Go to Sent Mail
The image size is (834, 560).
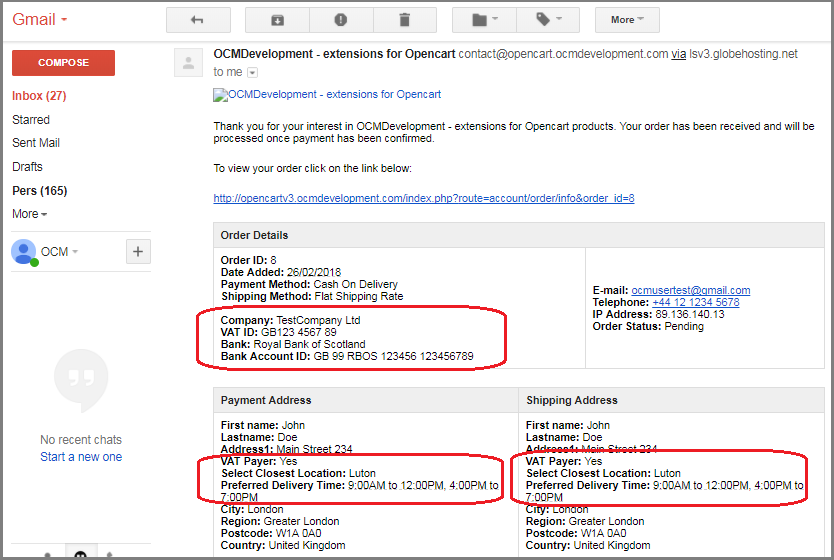(36, 143)
